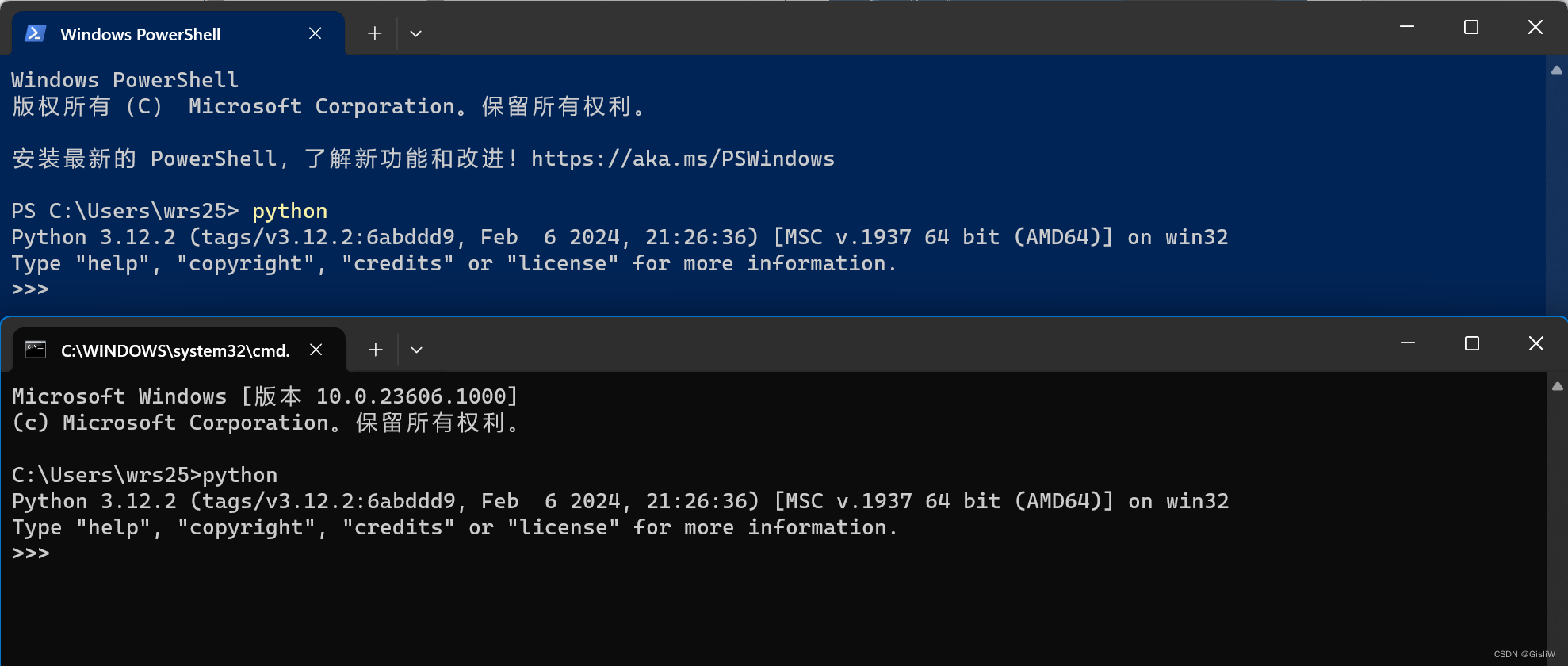The width and height of the screenshot is (1568, 666).
Task: Close the Windows PowerShell tab
Action: [x=315, y=33]
